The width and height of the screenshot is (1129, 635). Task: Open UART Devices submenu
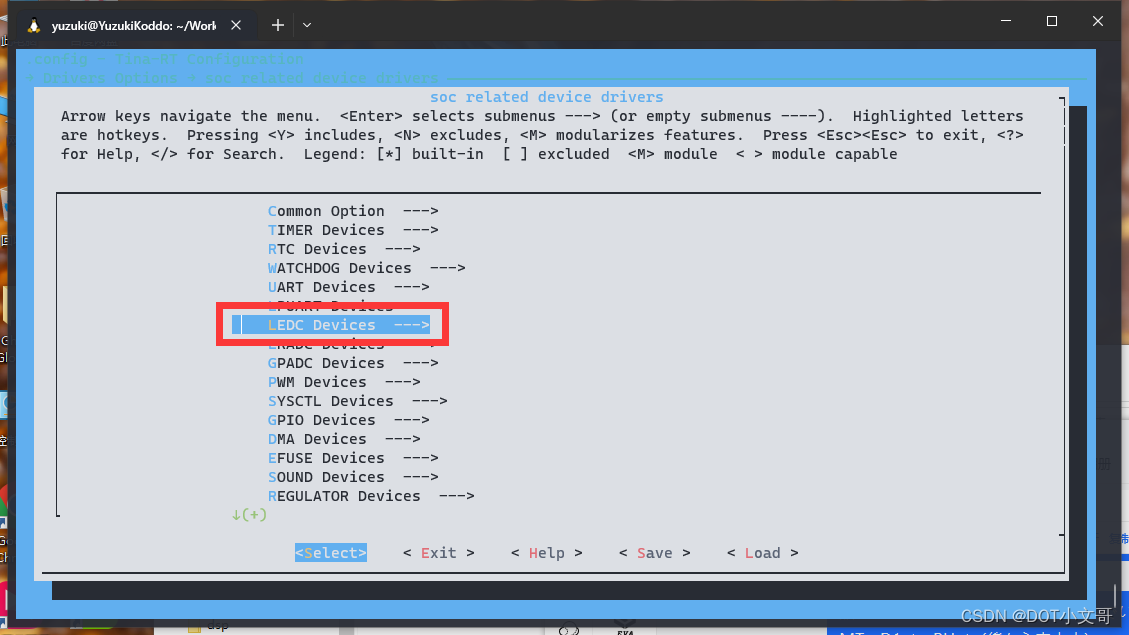coord(348,287)
